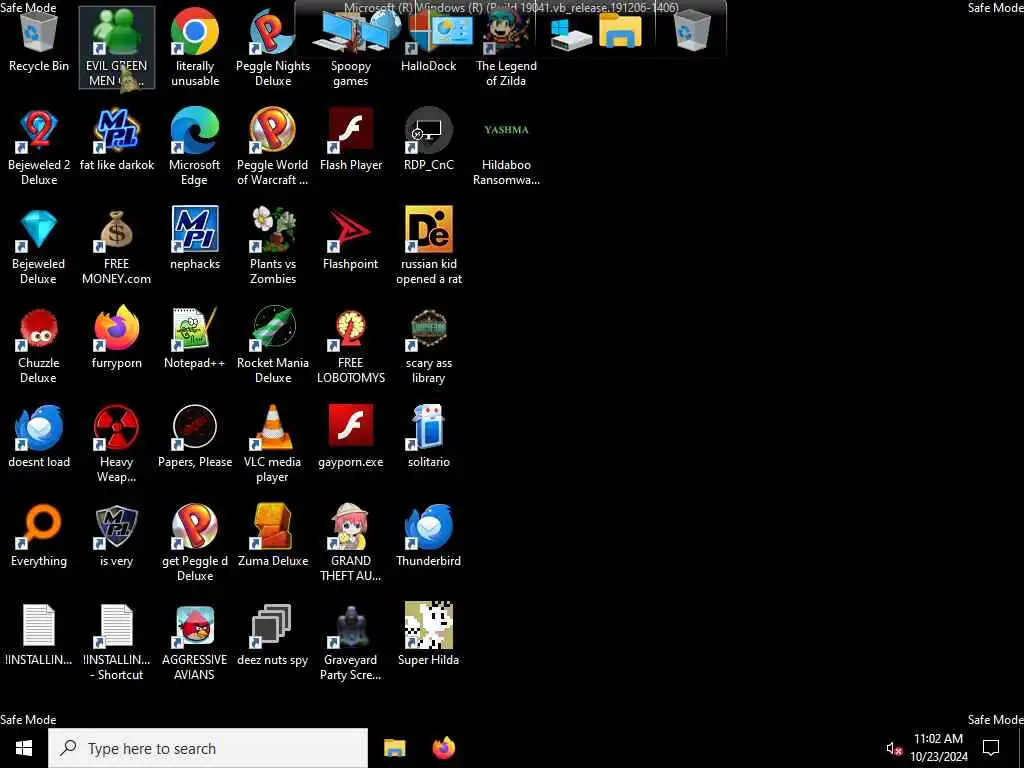Click the 'is very' shield icon
1024x768 pixels.
point(117,536)
